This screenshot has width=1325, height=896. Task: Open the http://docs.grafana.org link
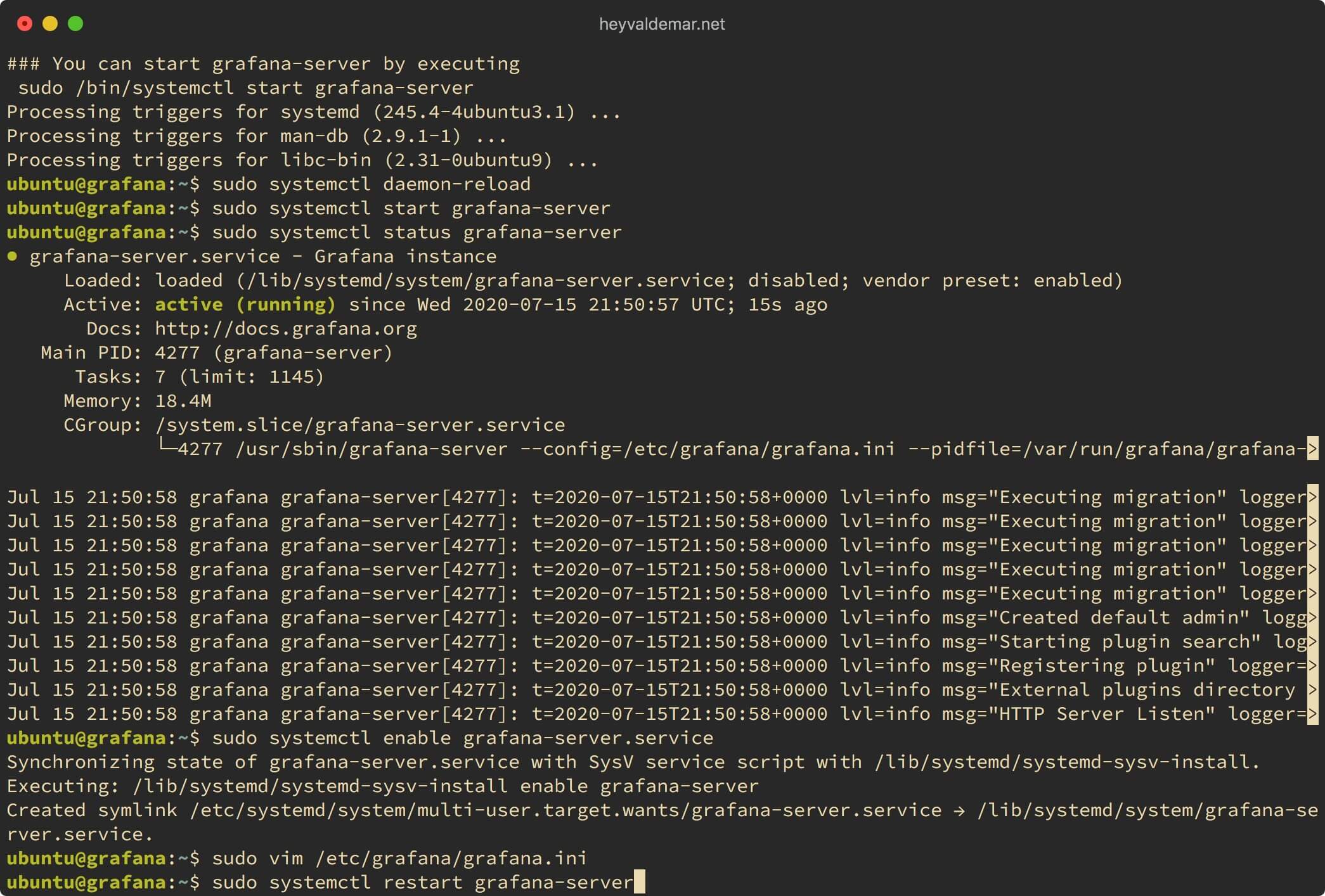[x=286, y=329]
